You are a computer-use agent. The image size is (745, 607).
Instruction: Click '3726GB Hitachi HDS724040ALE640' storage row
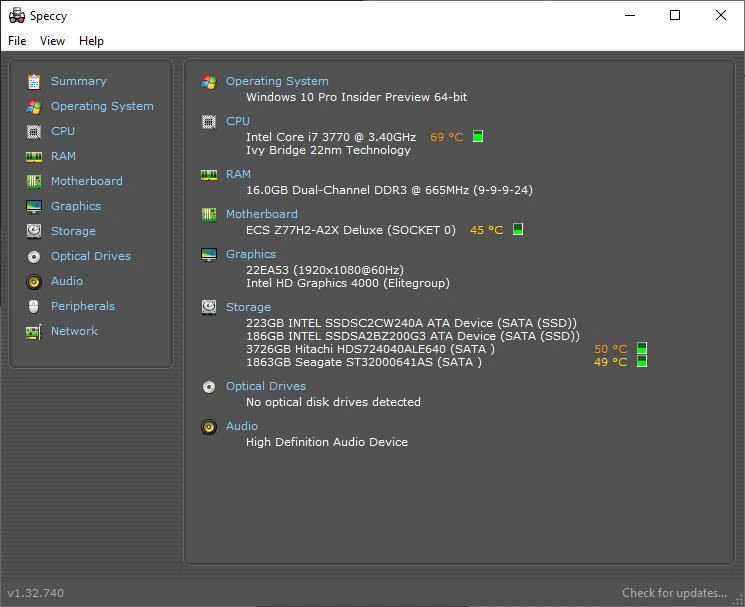[x=371, y=349]
